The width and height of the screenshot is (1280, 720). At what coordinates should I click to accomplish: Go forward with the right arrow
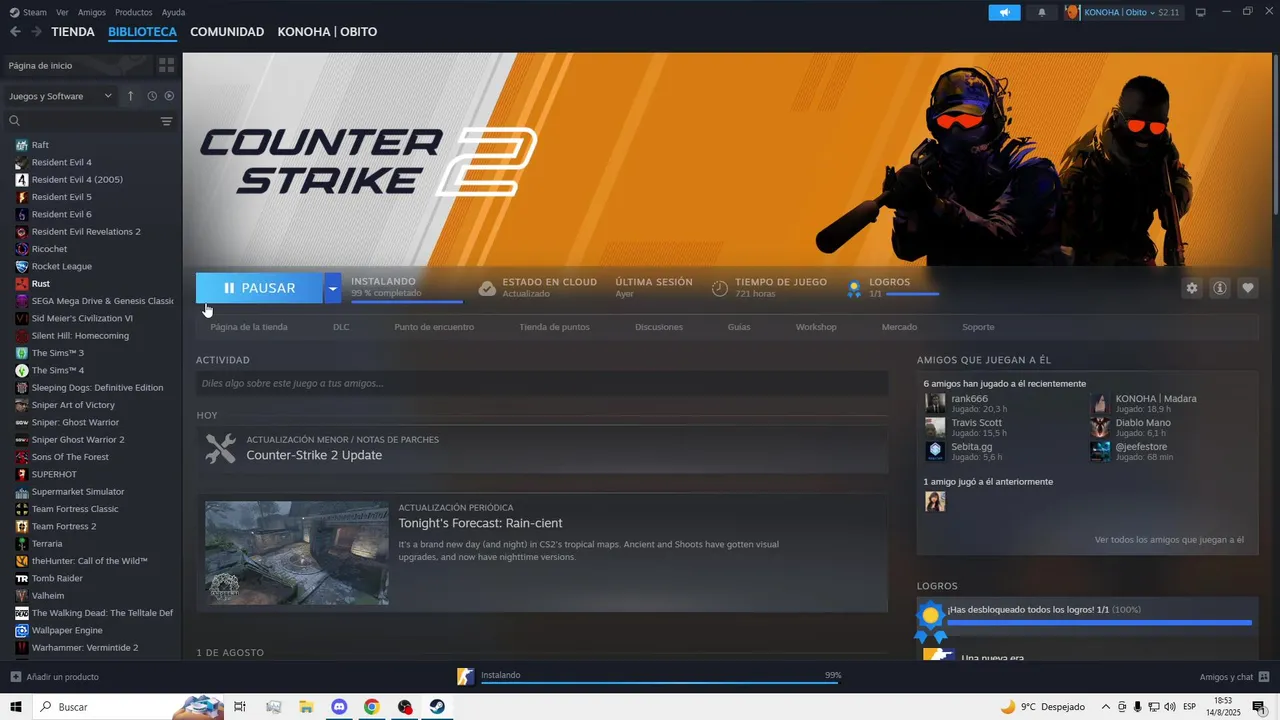pyautogui.click(x=36, y=32)
